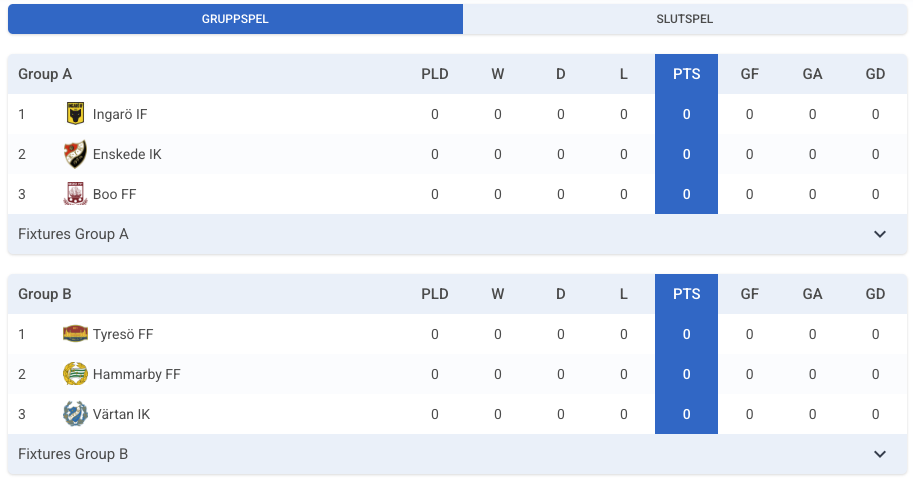
Task: Click the Hammarby FF club crest
Action: 75,374
